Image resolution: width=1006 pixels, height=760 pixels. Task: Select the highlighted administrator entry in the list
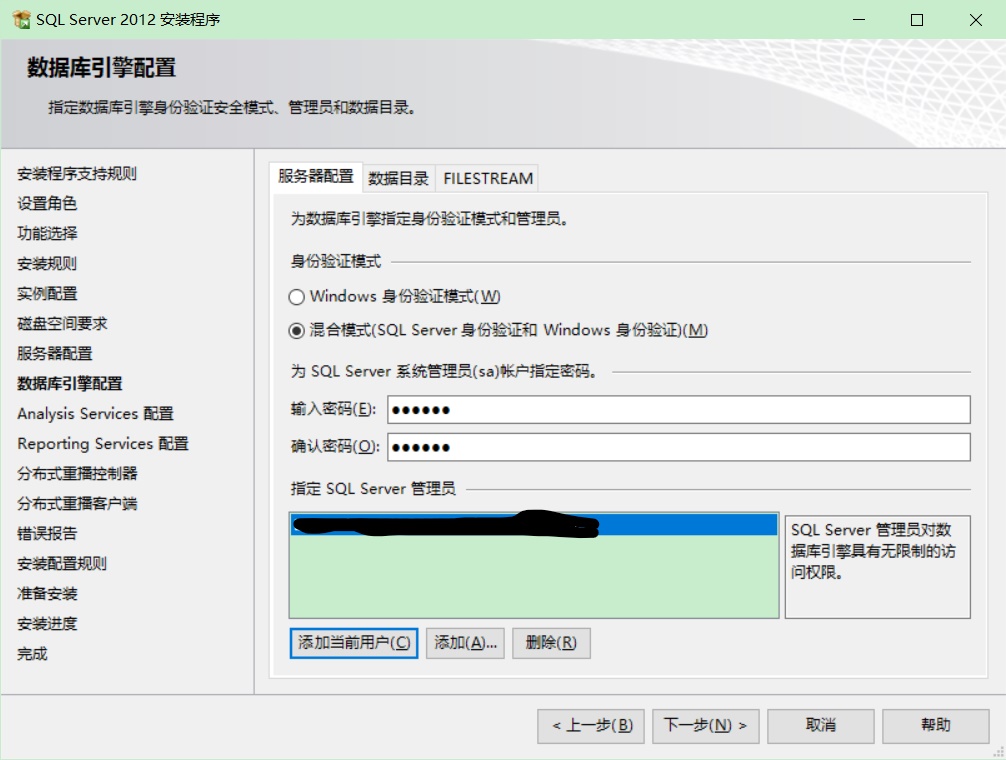tap(534, 525)
